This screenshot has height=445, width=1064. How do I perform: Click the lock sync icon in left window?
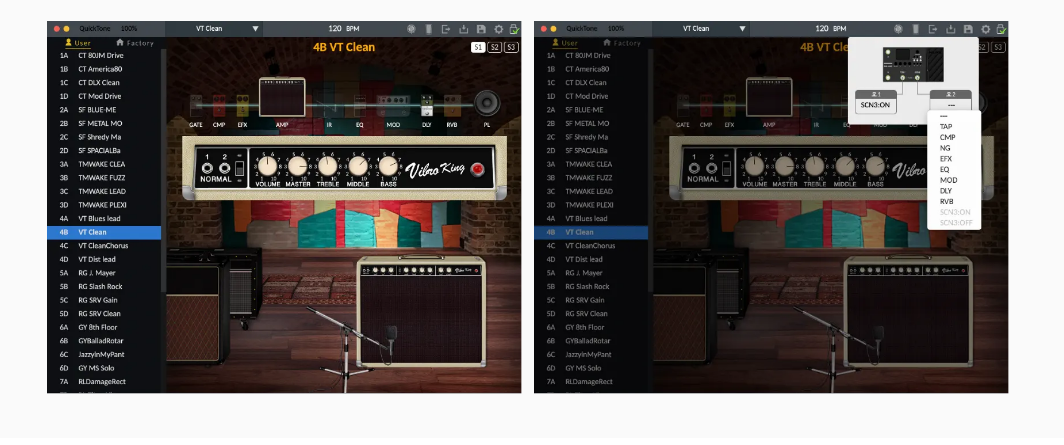tap(514, 29)
